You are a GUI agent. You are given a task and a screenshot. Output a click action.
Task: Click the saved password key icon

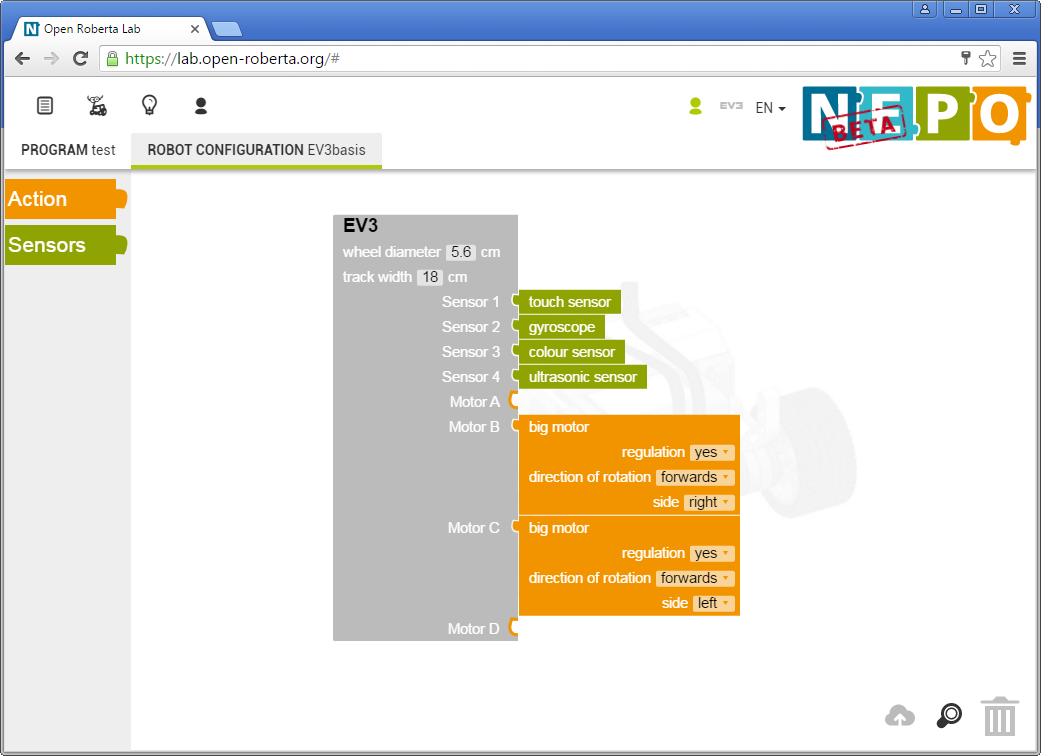(966, 58)
